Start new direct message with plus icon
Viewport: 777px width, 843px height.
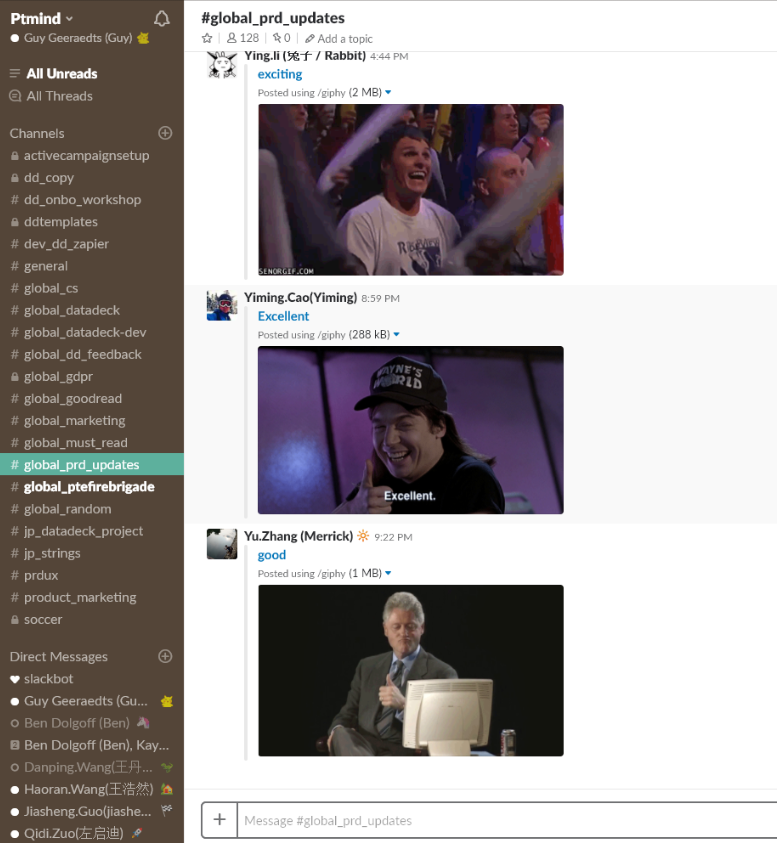point(165,656)
